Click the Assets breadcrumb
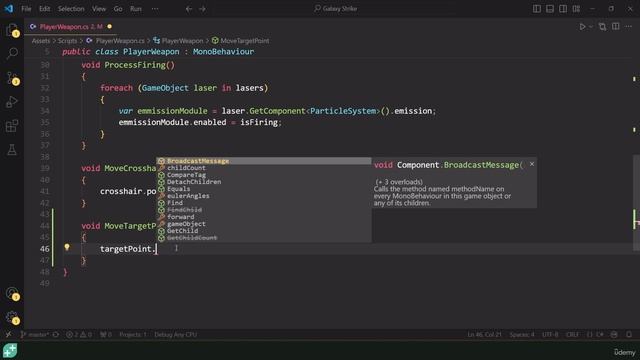Image resolution: width=640 pixels, height=360 pixels. pyautogui.click(x=41, y=41)
